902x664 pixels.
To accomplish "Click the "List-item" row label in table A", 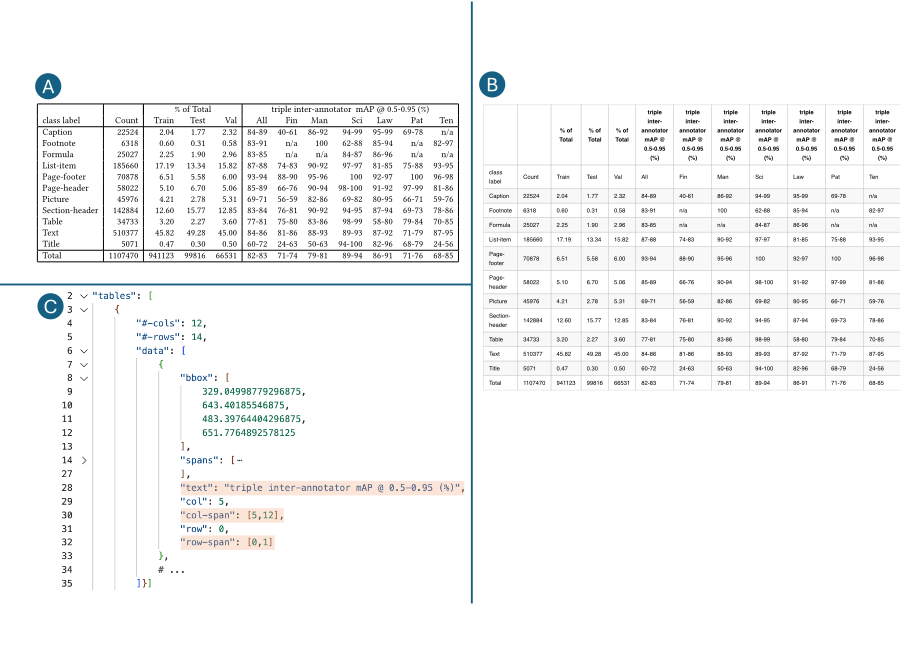I will click(x=59, y=166).
